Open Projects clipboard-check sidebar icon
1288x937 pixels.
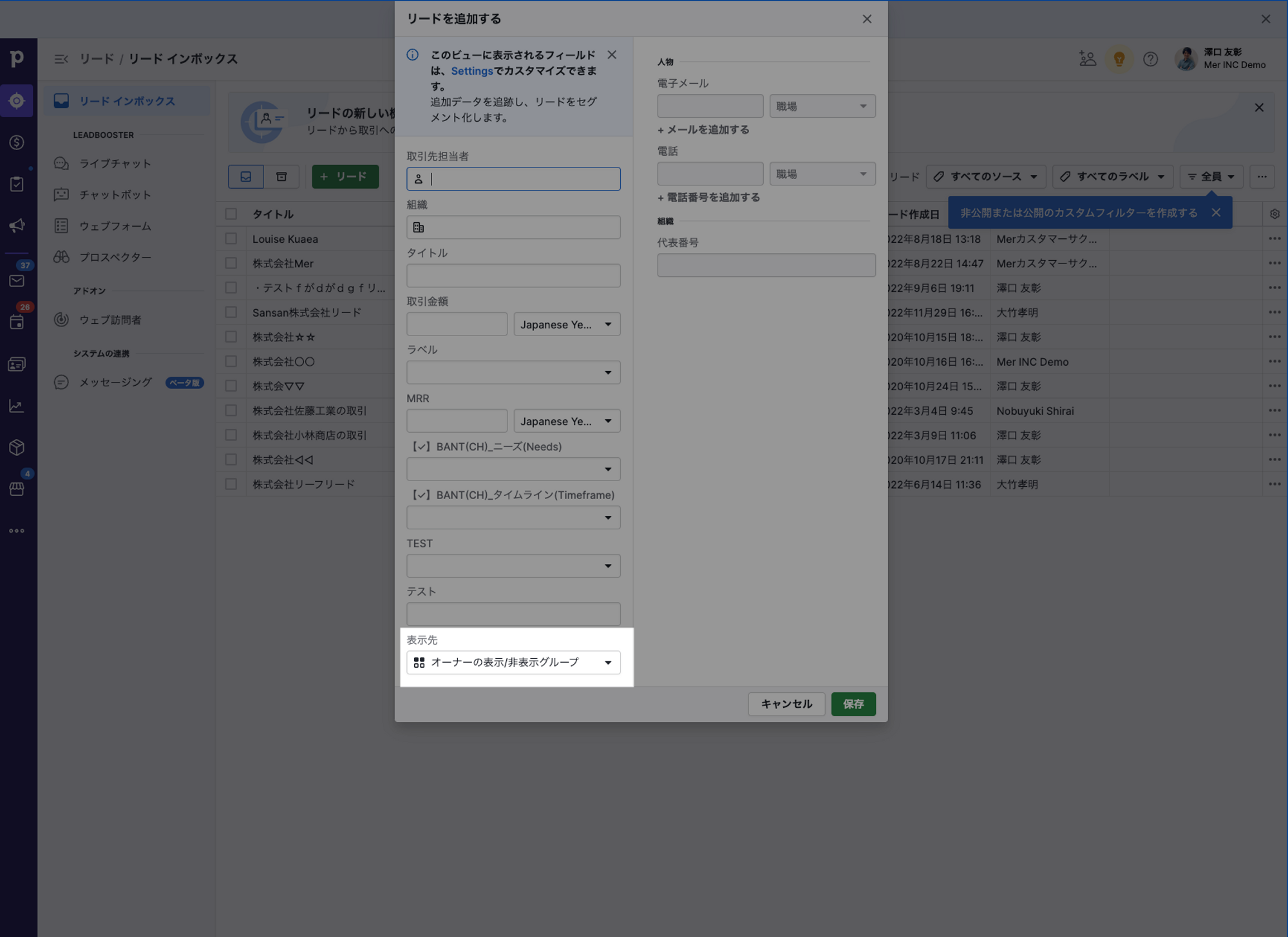tap(17, 184)
